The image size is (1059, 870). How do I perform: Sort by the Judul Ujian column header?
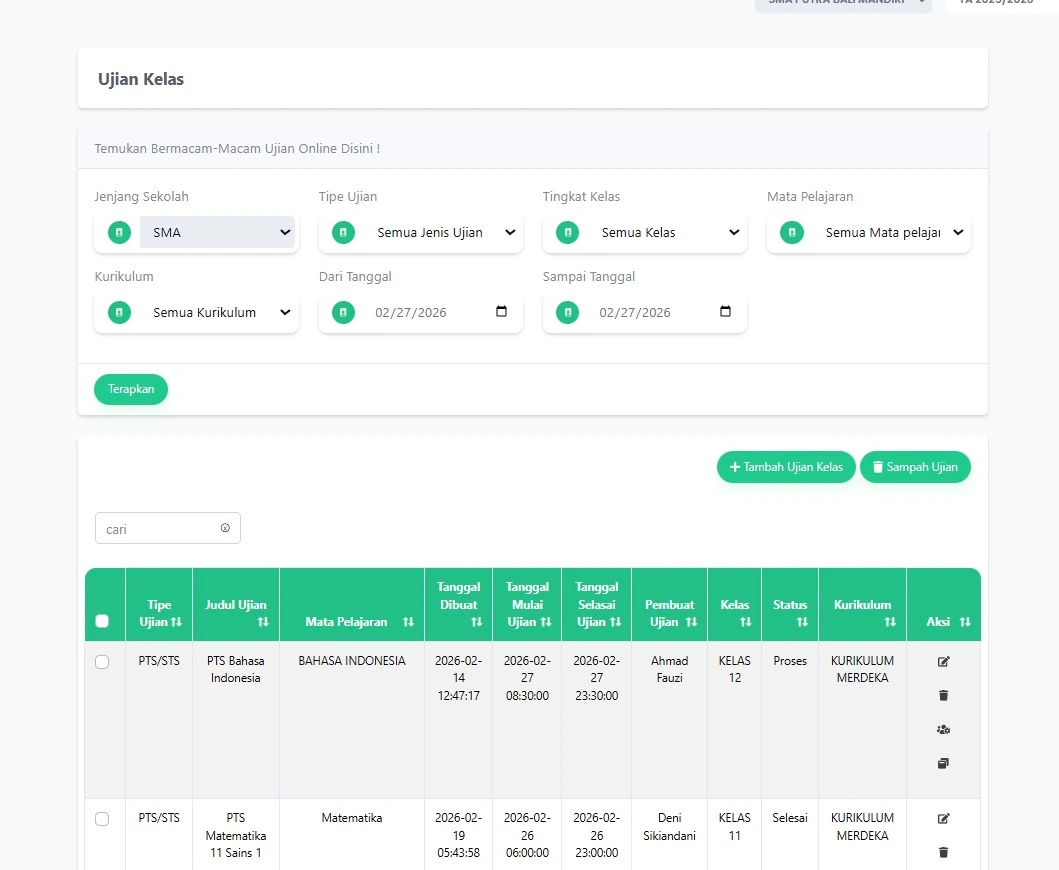coord(236,613)
